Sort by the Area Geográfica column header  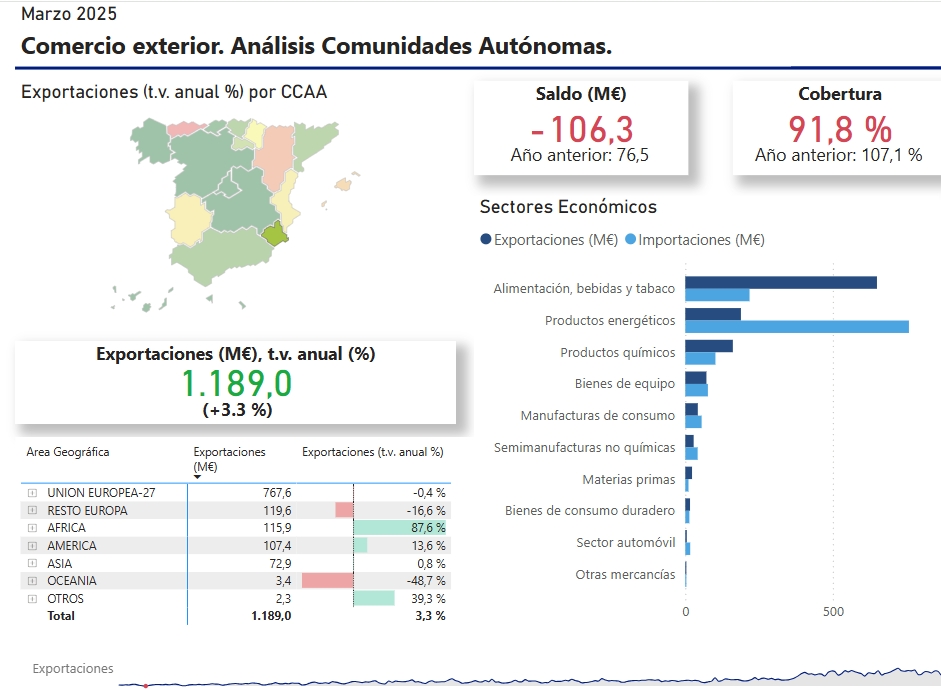tap(68, 452)
